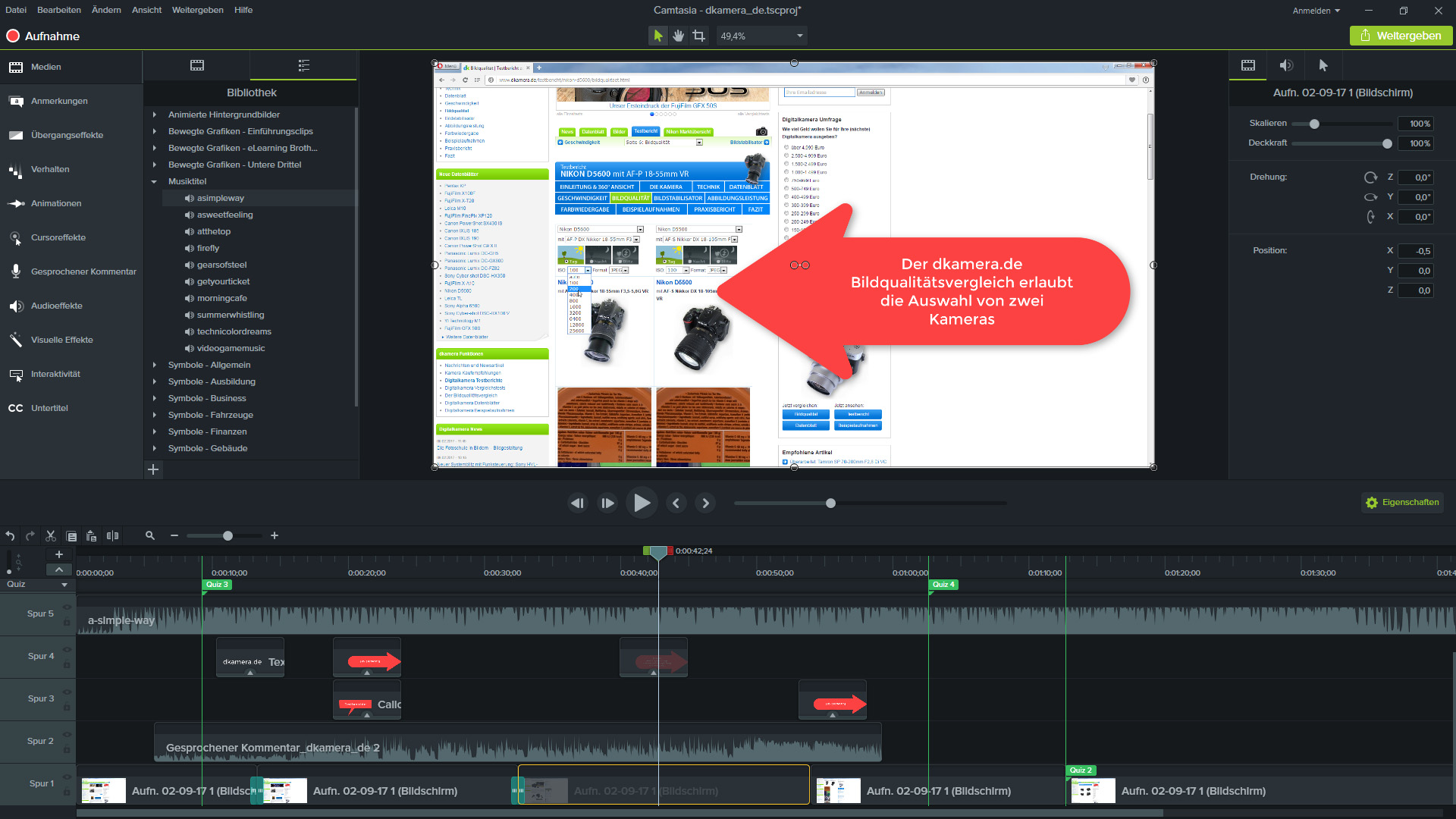Show visual properties tab
Viewport: 1456px width, 819px height.
coord(1248,65)
